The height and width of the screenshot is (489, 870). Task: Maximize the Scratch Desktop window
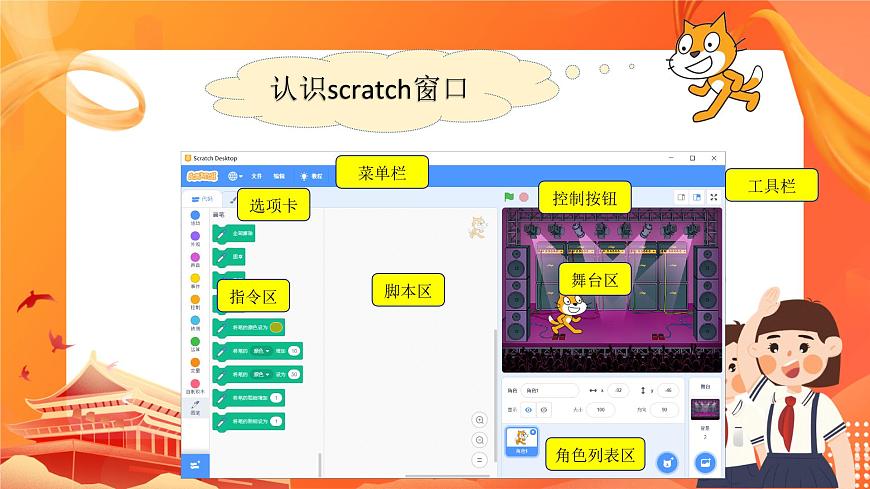(x=692, y=158)
